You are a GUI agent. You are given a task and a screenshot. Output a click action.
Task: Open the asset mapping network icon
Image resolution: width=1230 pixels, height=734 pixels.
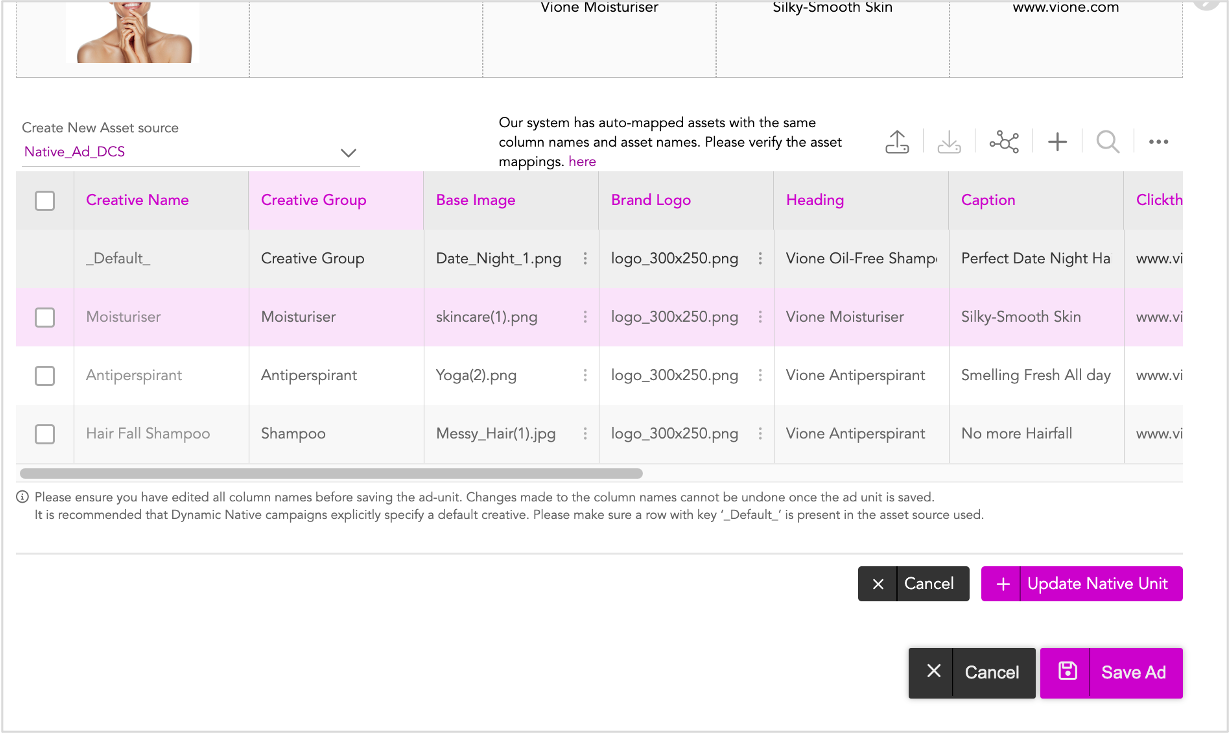(1003, 142)
